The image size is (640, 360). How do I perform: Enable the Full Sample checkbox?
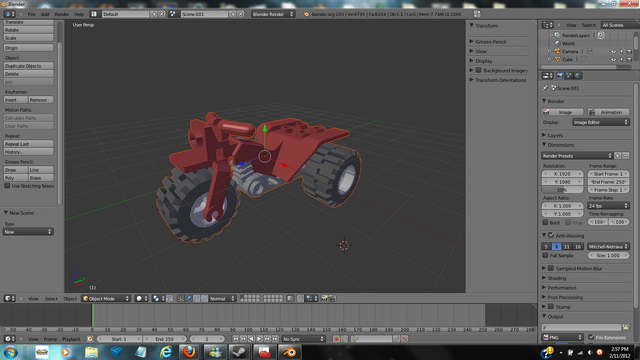(545, 256)
